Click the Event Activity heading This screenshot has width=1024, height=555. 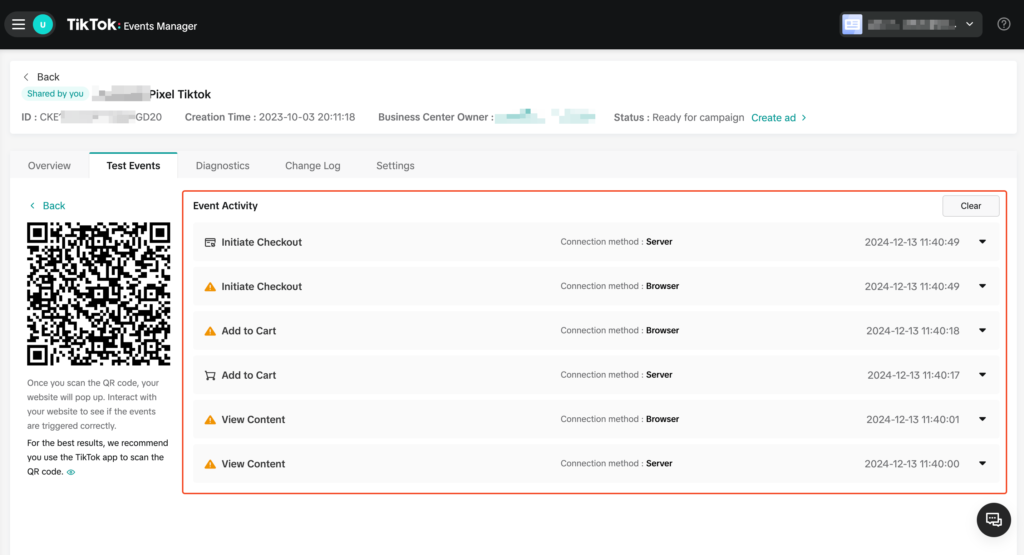225,206
